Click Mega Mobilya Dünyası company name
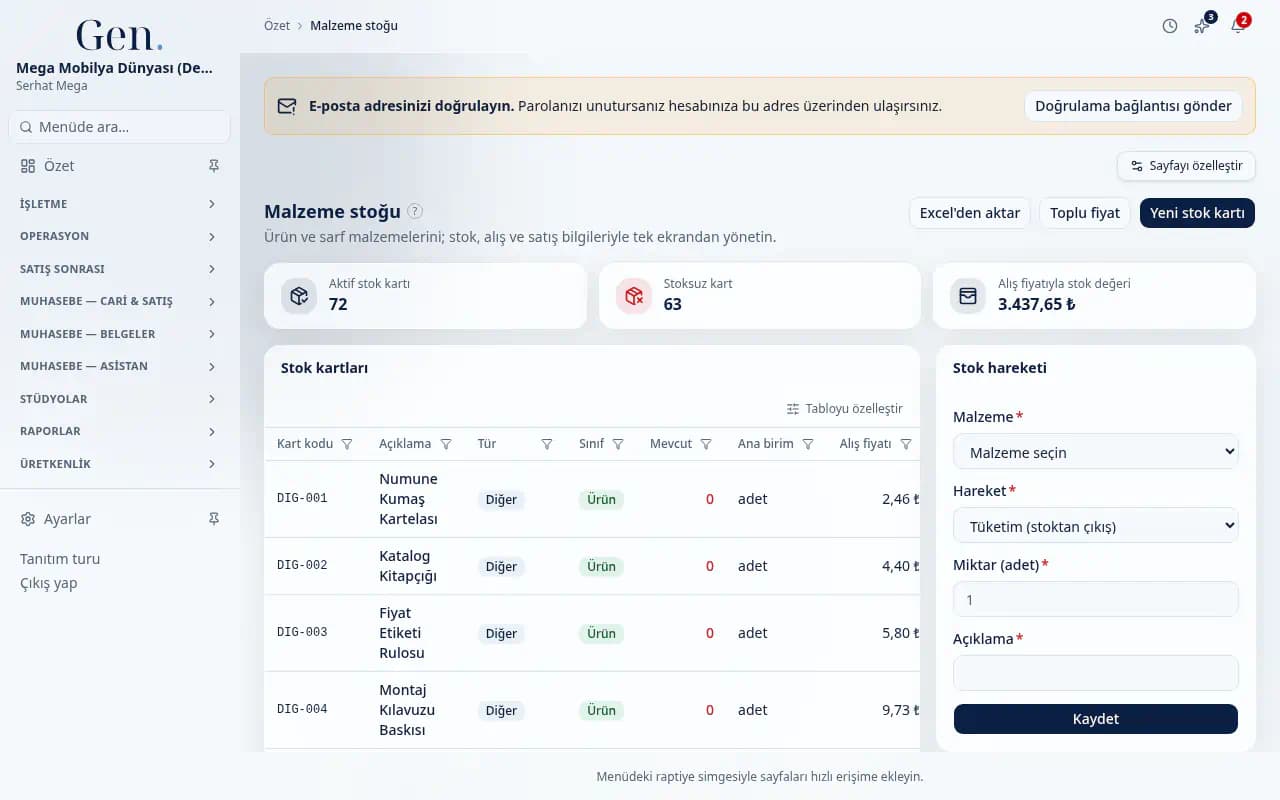The height and width of the screenshot is (800, 1280). point(114,68)
